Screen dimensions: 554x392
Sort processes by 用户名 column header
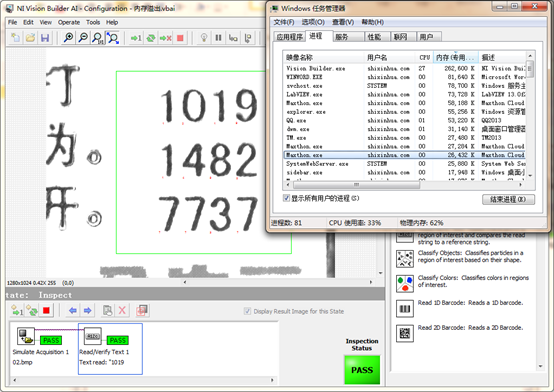(x=389, y=57)
